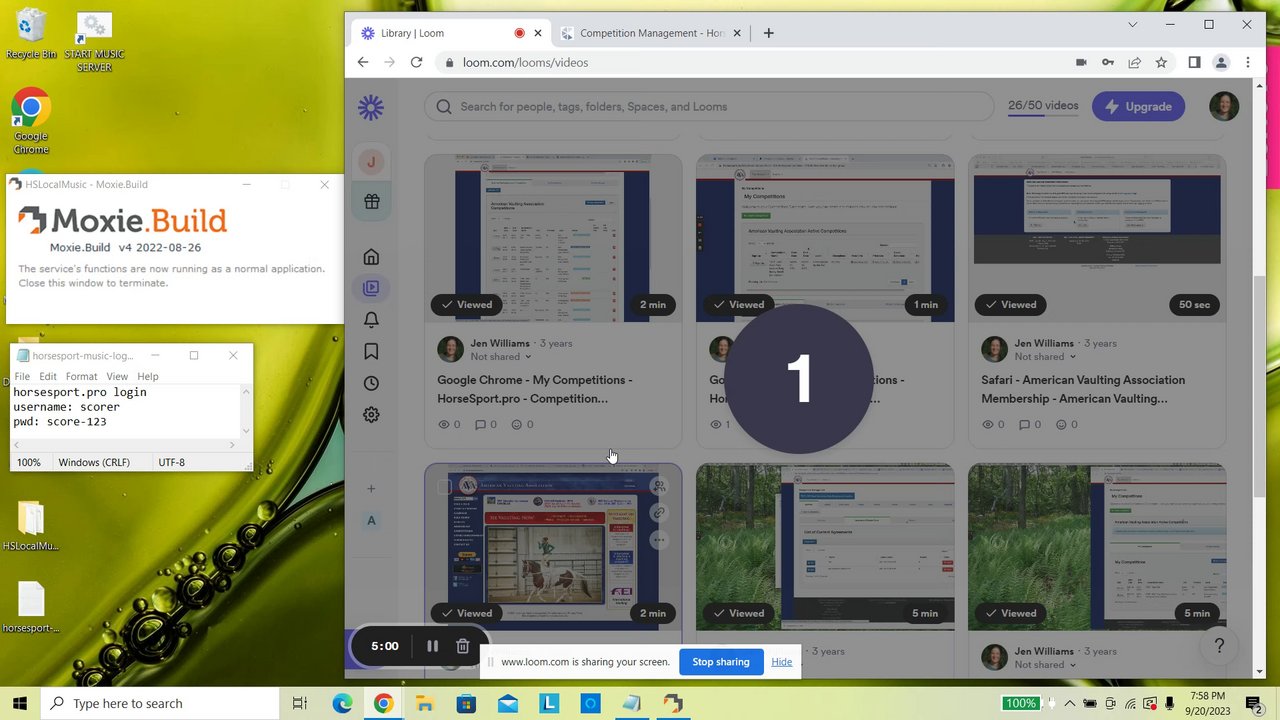Expand Not shared dropdown on Safari video

[x=1045, y=357]
